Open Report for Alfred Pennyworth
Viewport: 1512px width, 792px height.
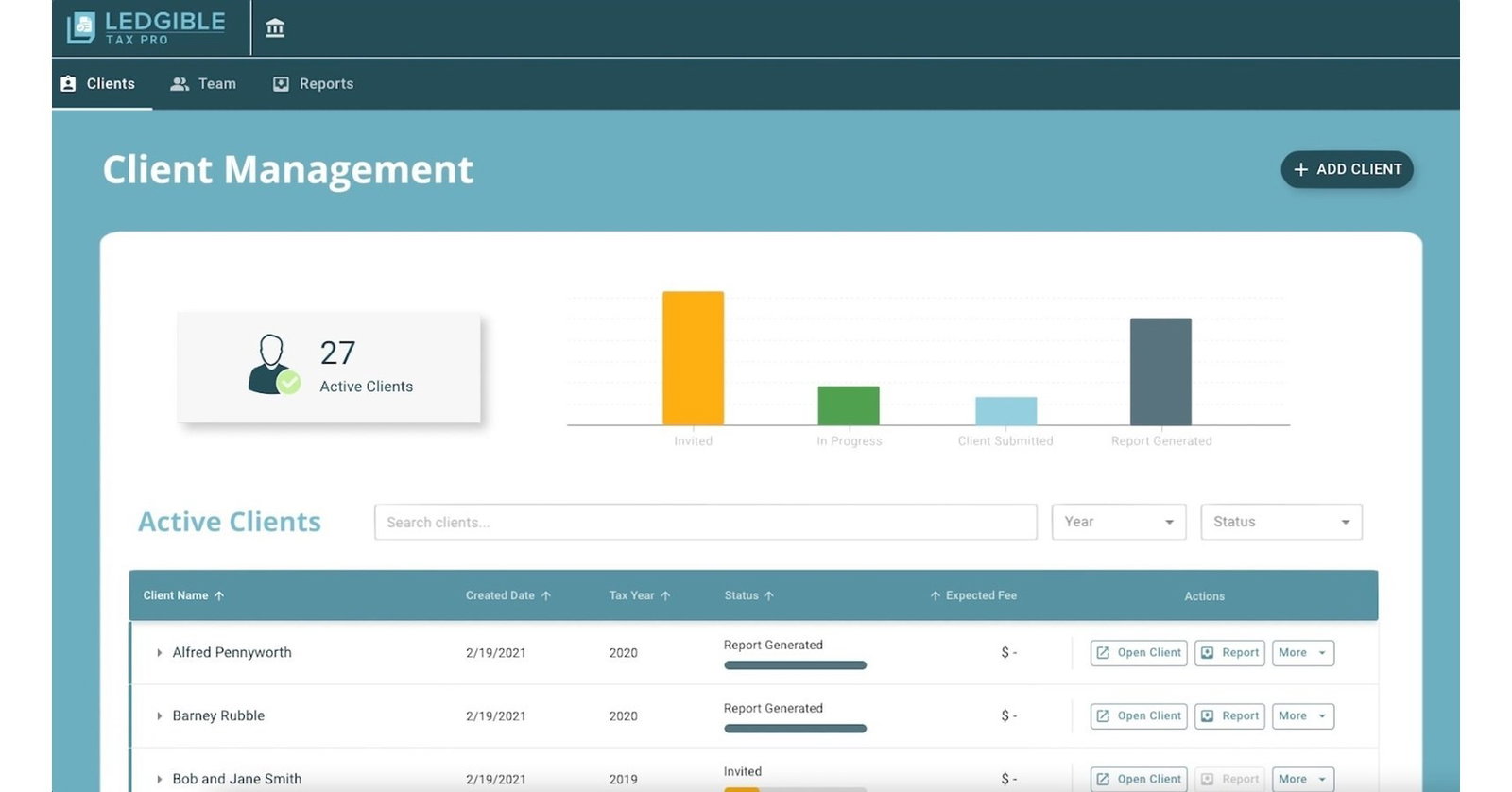point(1229,652)
